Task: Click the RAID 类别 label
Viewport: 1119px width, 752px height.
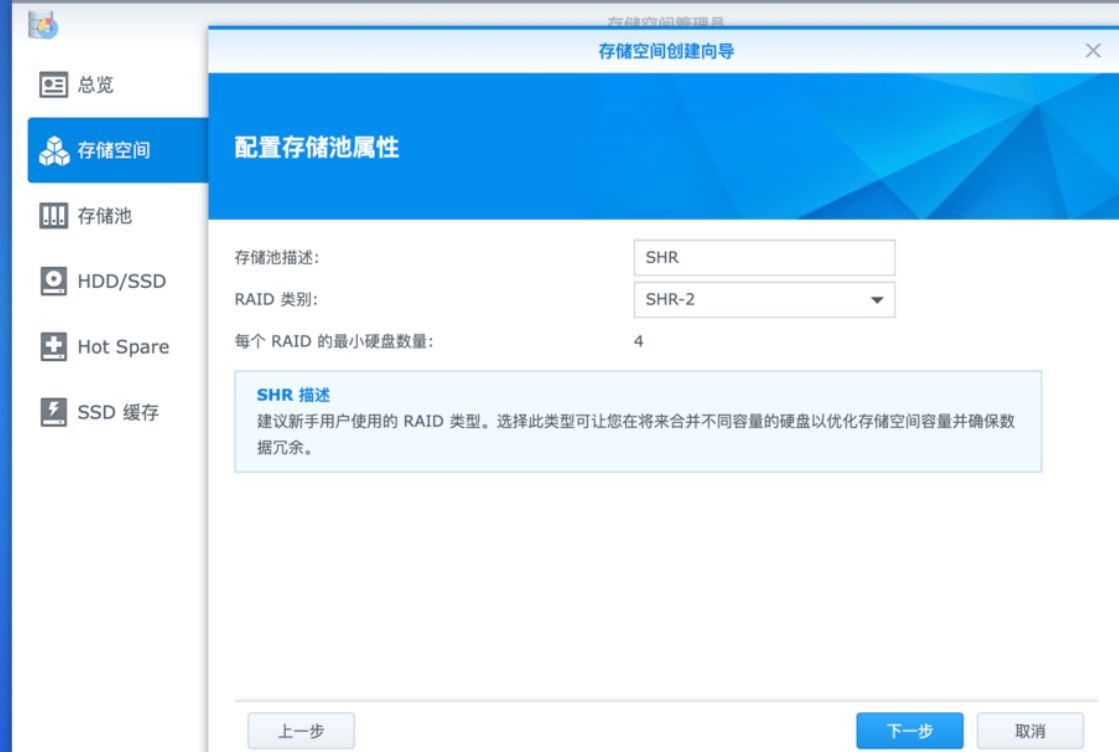Action: 275,300
